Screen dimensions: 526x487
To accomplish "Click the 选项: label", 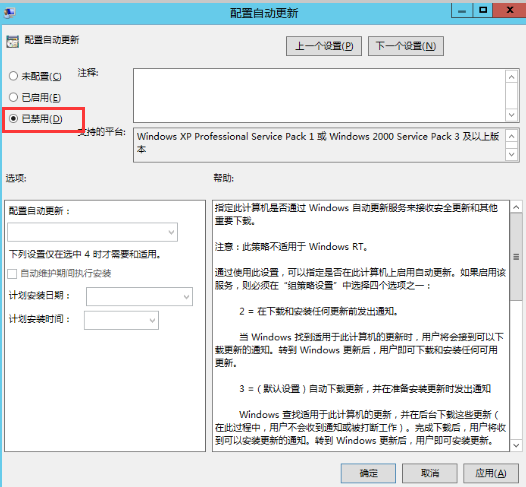I will [16, 178].
